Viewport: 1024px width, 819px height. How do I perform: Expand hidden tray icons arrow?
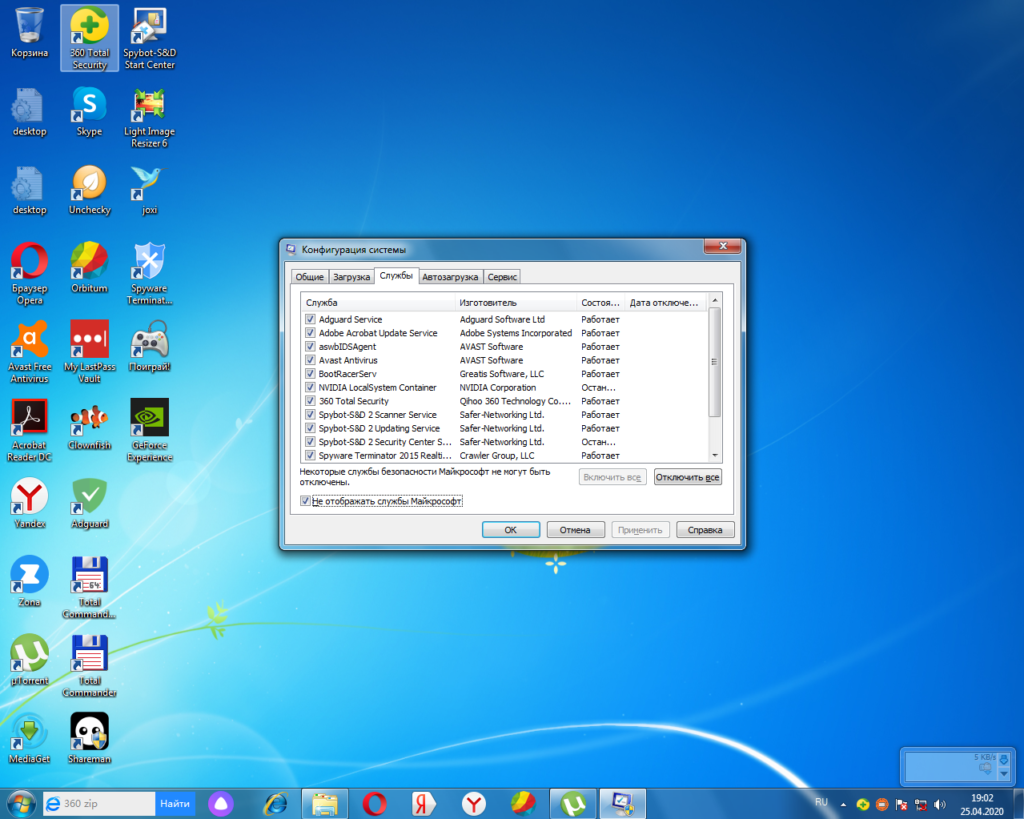843,805
